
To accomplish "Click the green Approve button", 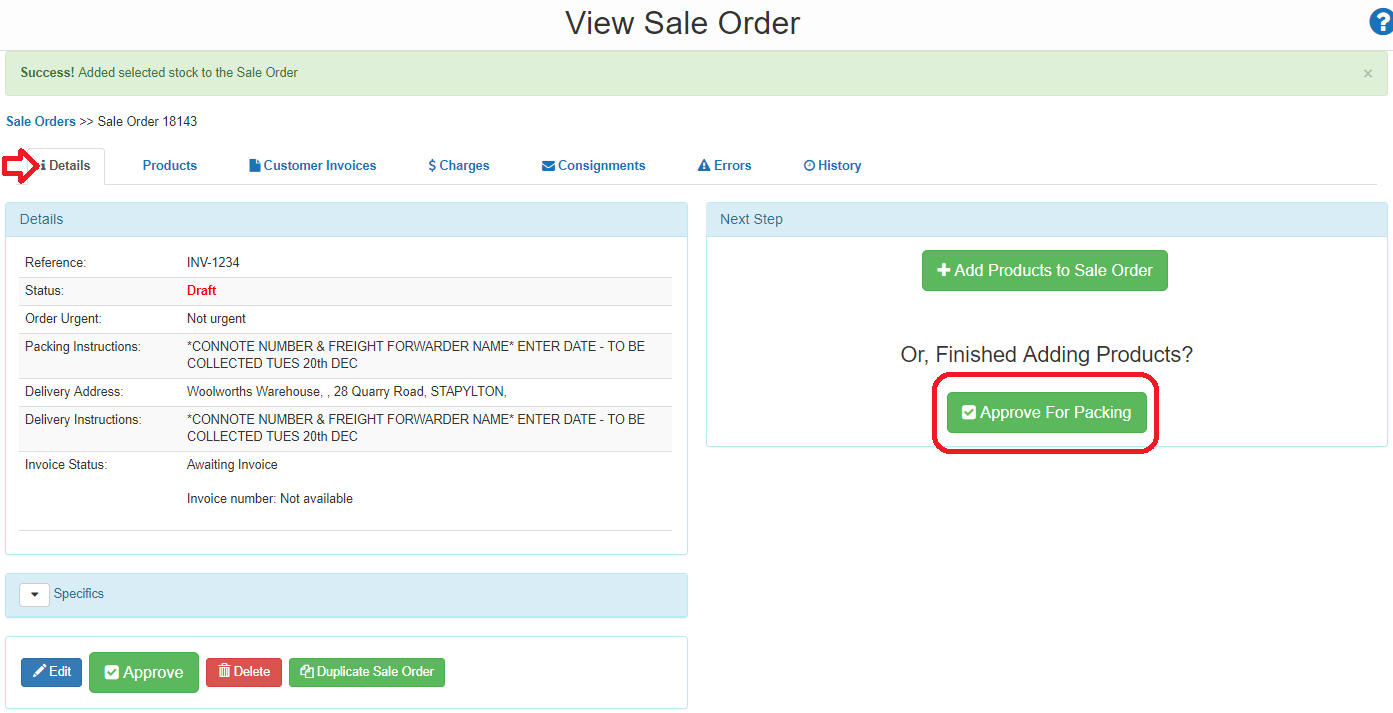I will (144, 672).
